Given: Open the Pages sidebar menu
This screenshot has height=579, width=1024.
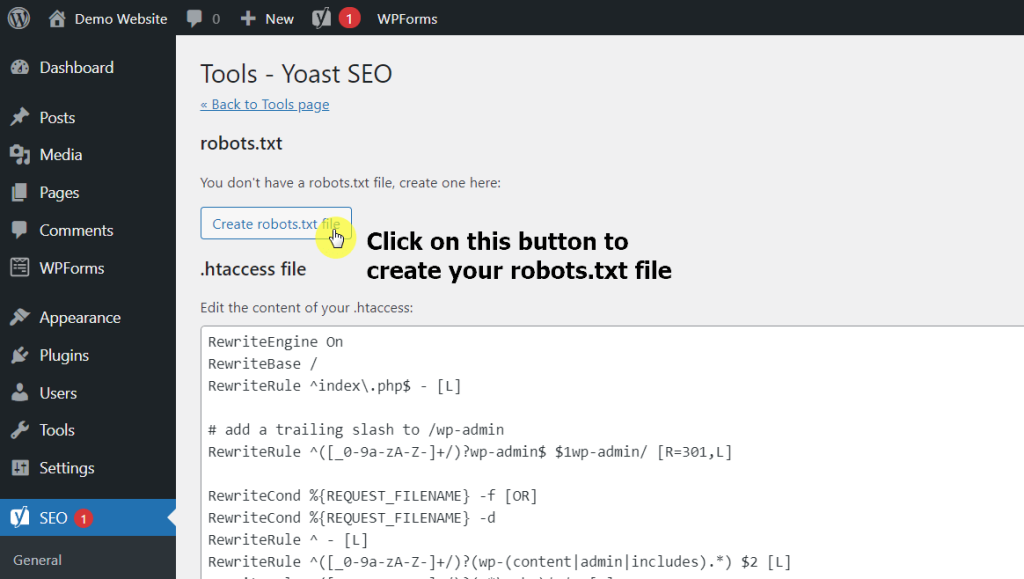Looking at the screenshot, I should tap(59, 193).
